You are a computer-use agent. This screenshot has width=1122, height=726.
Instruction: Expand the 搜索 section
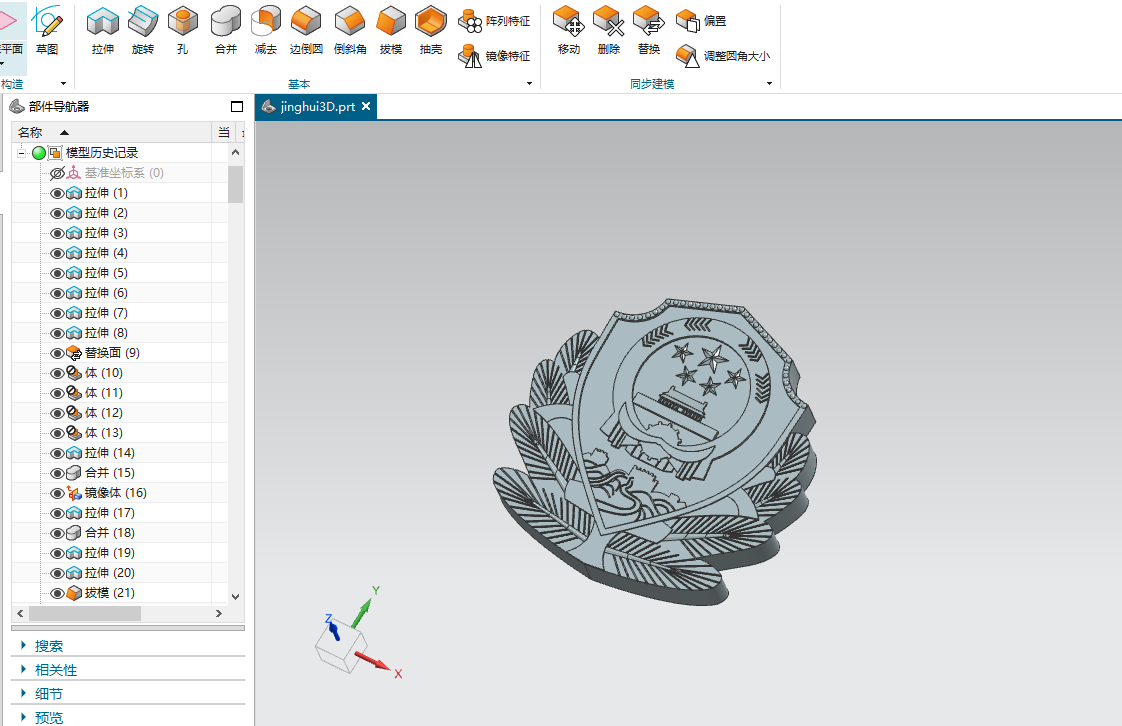click(x=24, y=645)
